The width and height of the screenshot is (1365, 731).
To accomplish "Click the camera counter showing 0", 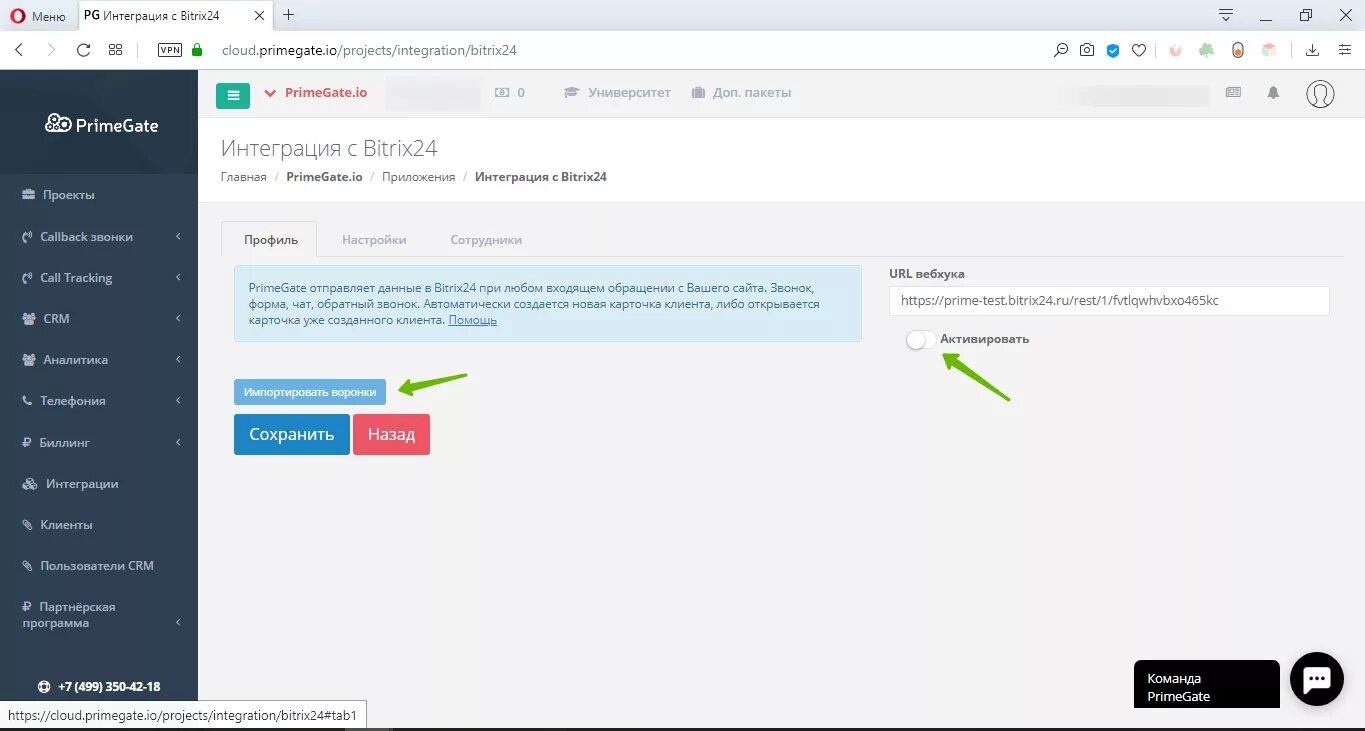I will [x=510, y=92].
